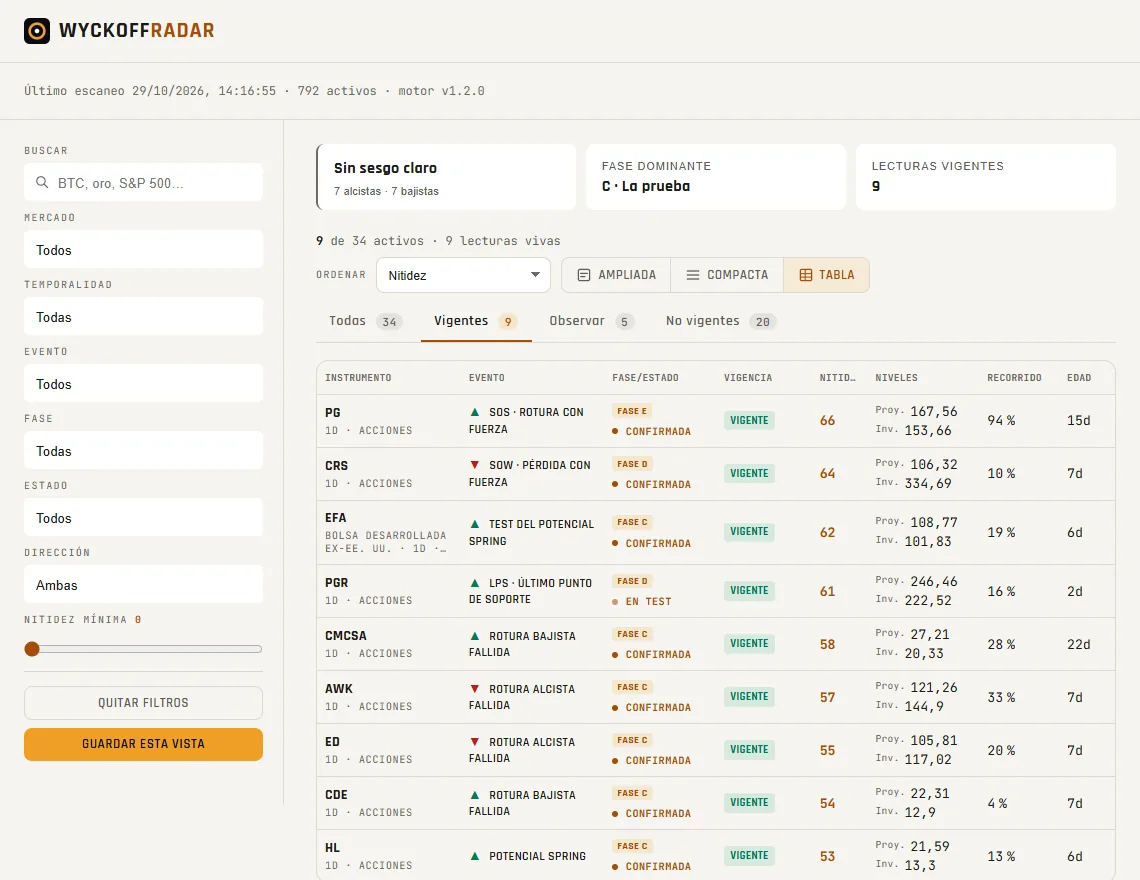Click the Lecturas Vigentes summary card
This screenshot has width=1140, height=880.
click(x=986, y=177)
